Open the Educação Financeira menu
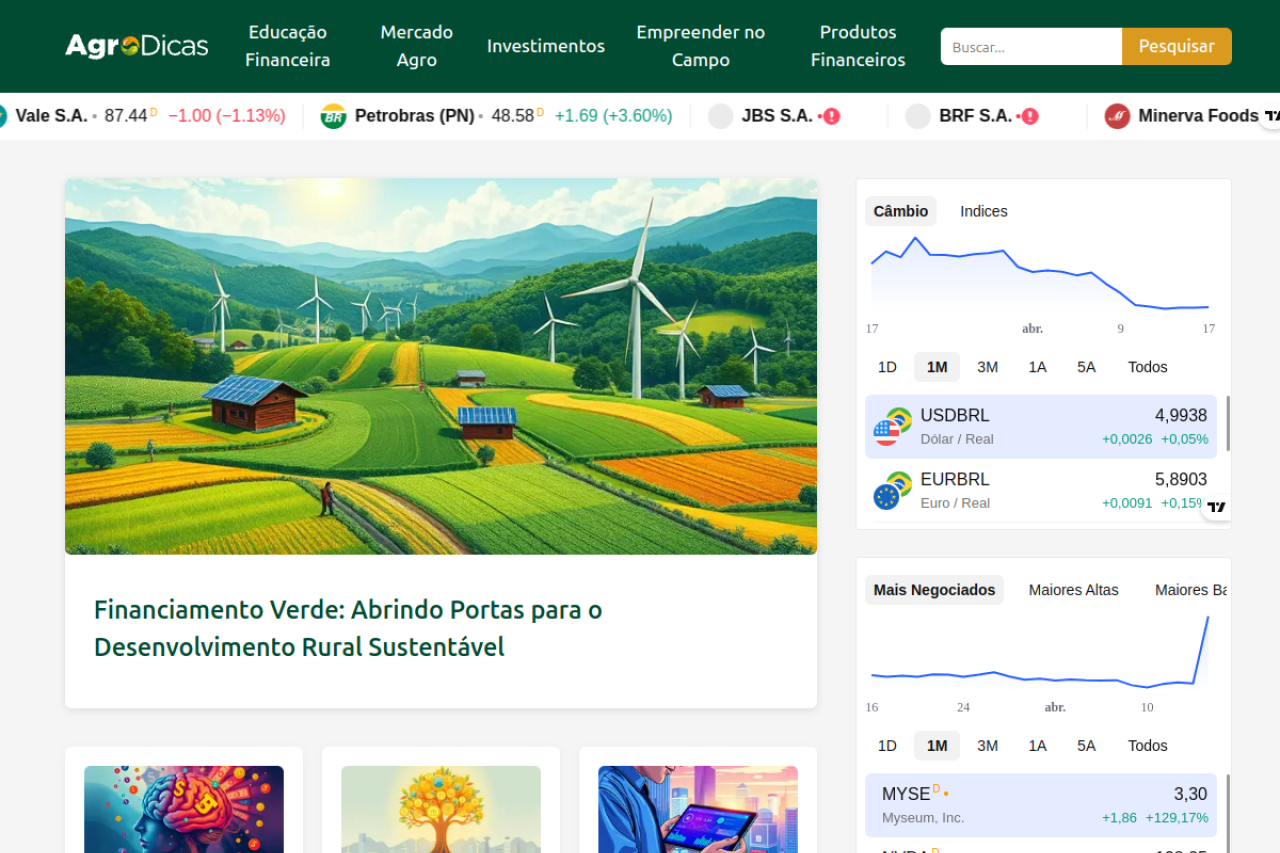 [288, 46]
